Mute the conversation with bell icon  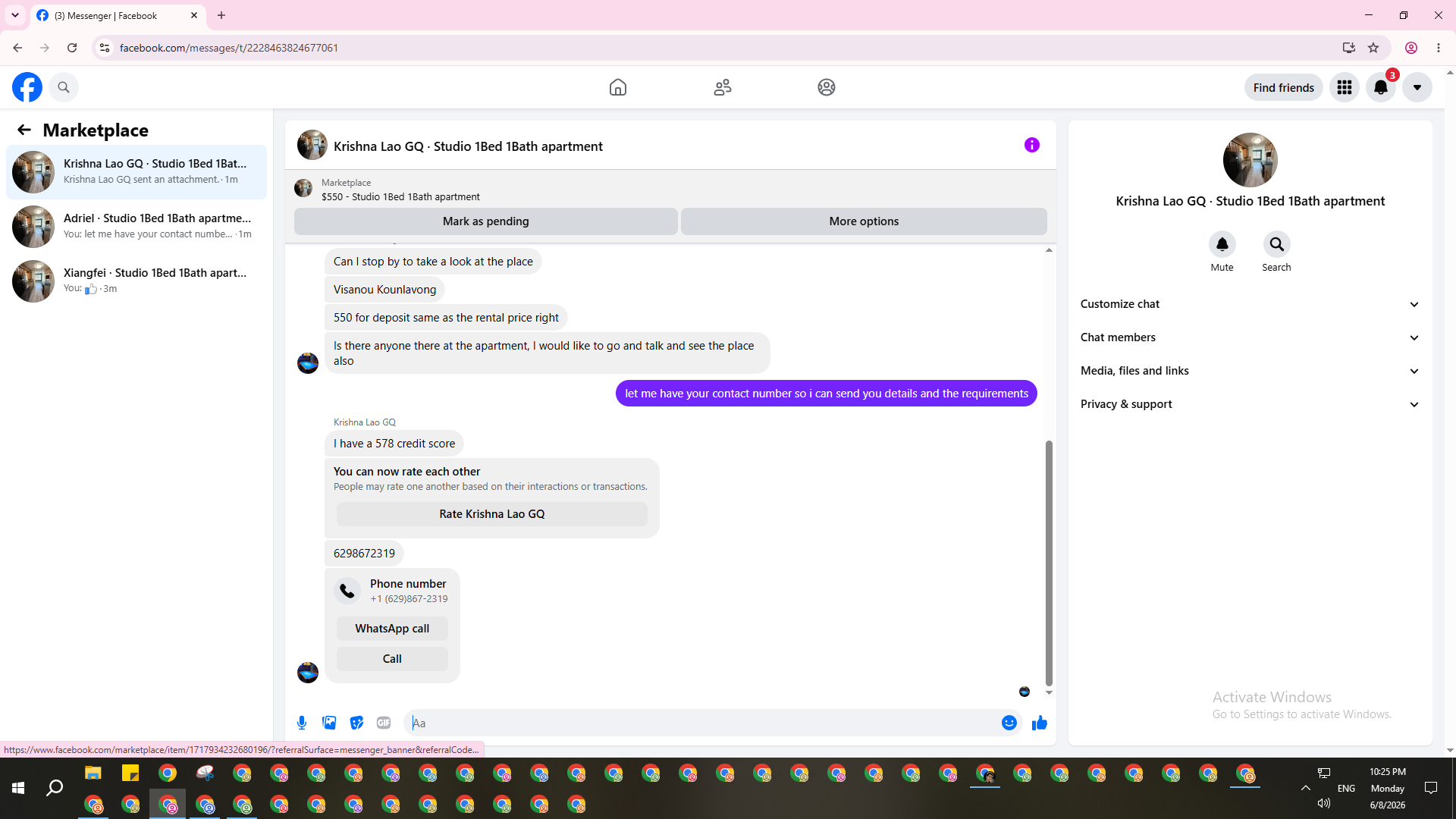click(x=1222, y=244)
